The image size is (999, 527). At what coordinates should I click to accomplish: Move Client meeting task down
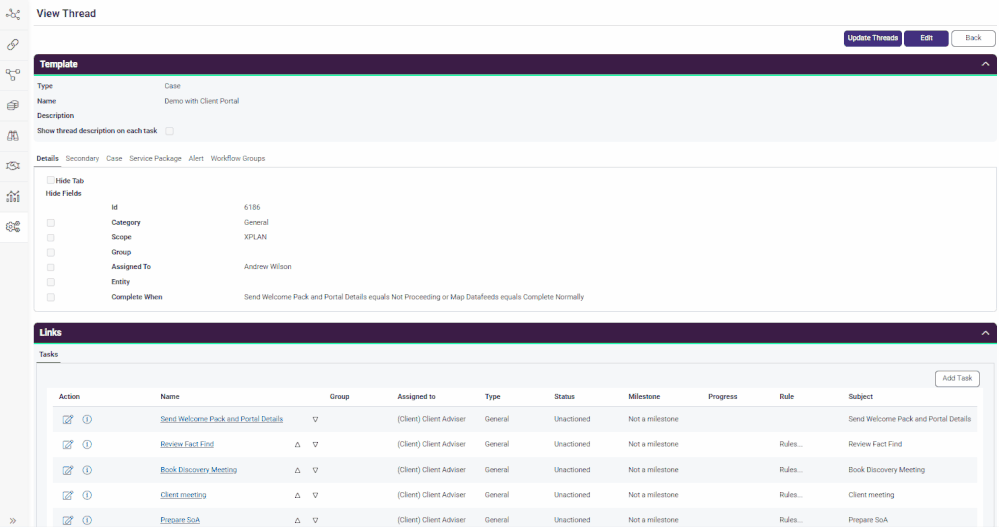click(315, 495)
